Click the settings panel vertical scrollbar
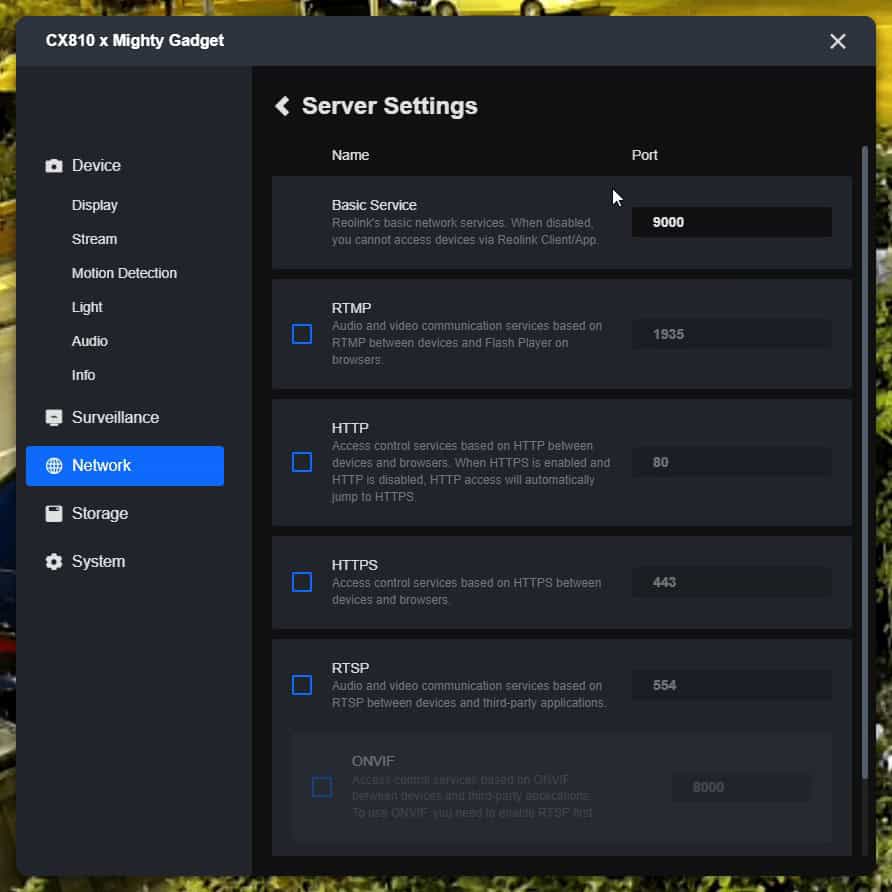 [865, 460]
